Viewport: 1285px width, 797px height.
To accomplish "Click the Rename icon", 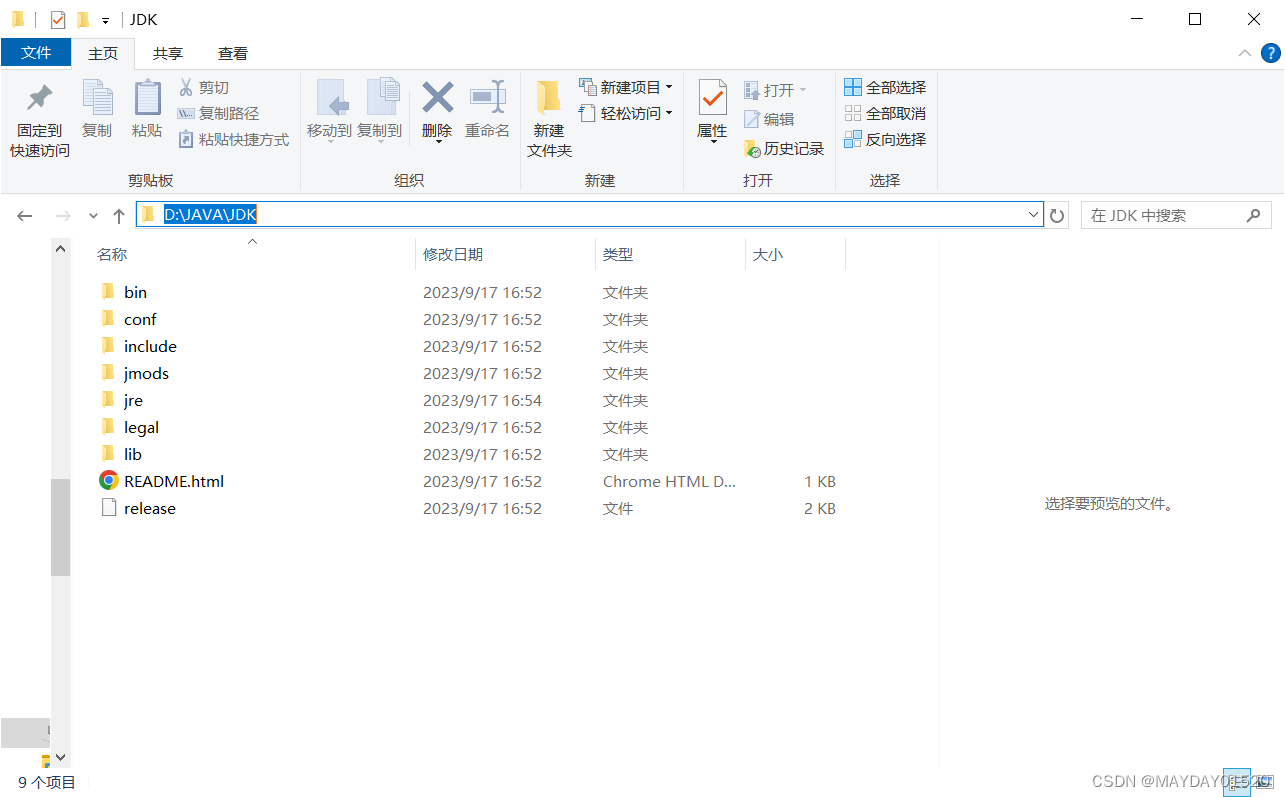I will 487,98.
